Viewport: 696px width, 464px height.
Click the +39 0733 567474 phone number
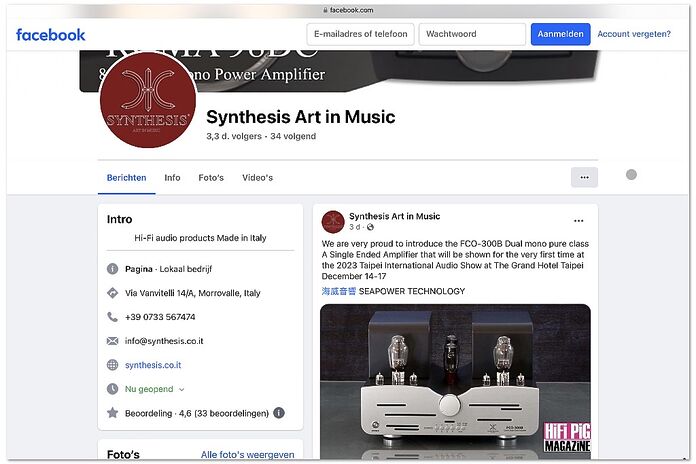coord(160,317)
